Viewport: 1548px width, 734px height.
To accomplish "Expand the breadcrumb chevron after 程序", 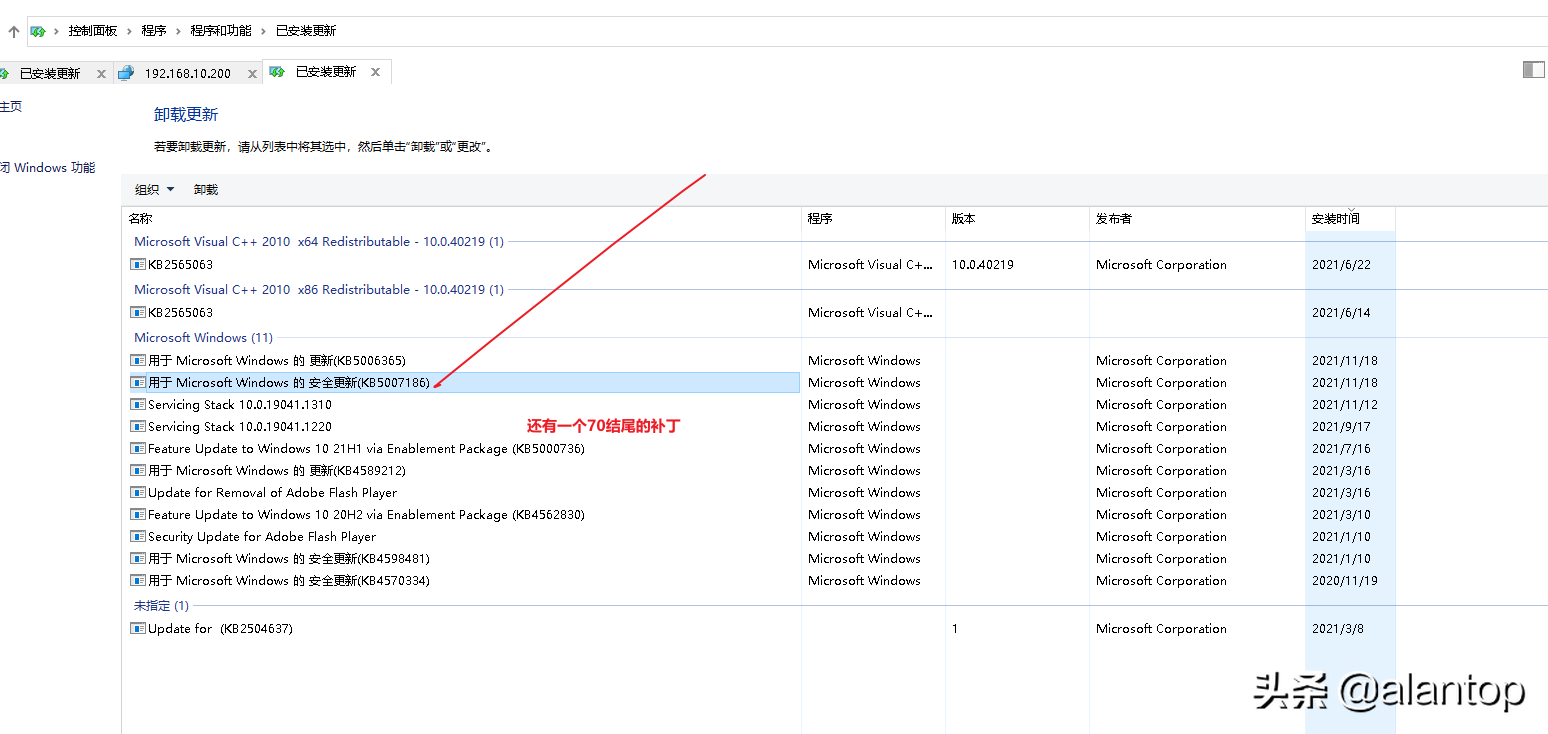I will coord(178,31).
